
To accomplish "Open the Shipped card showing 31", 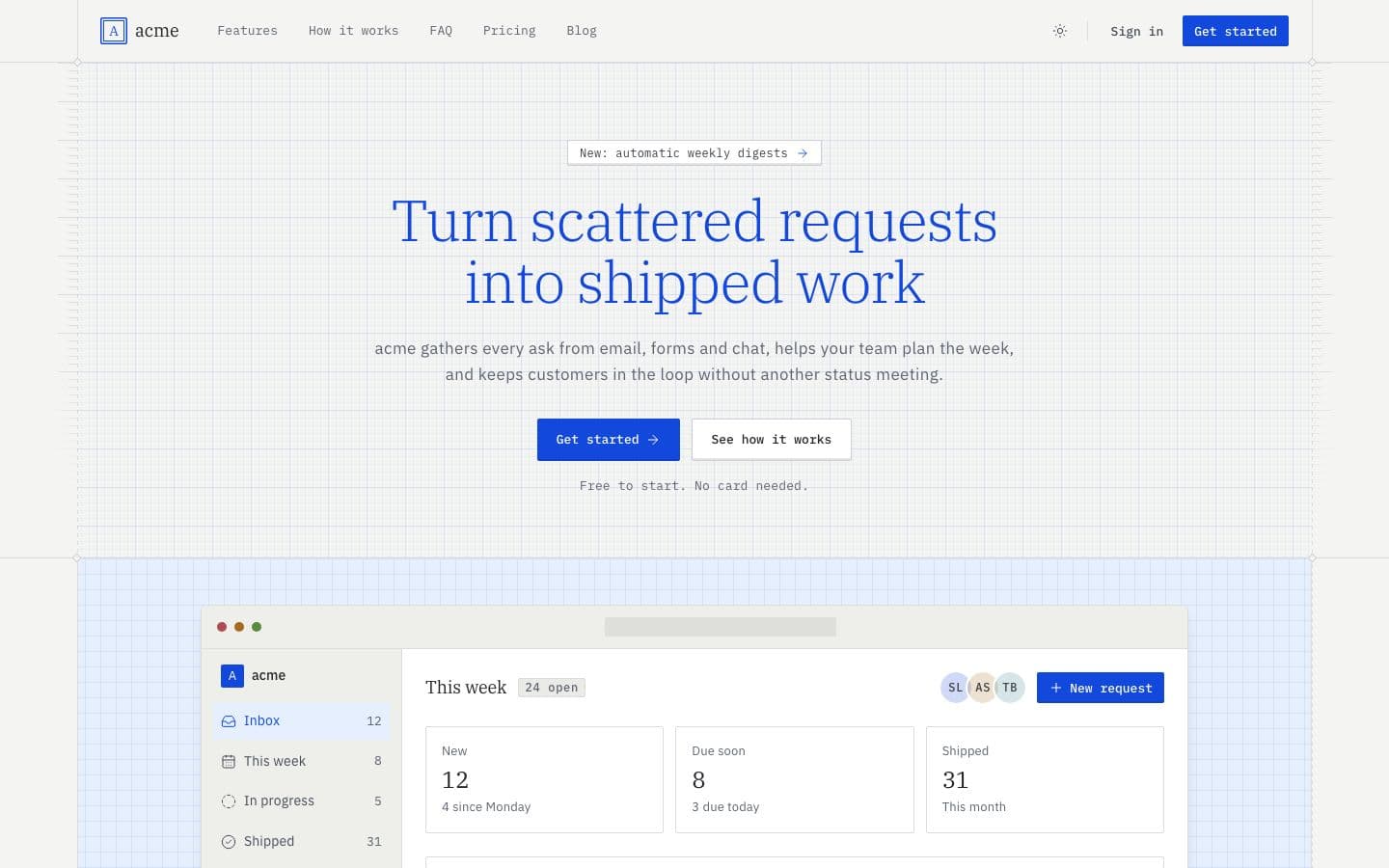I will pyautogui.click(x=1045, y=779).
